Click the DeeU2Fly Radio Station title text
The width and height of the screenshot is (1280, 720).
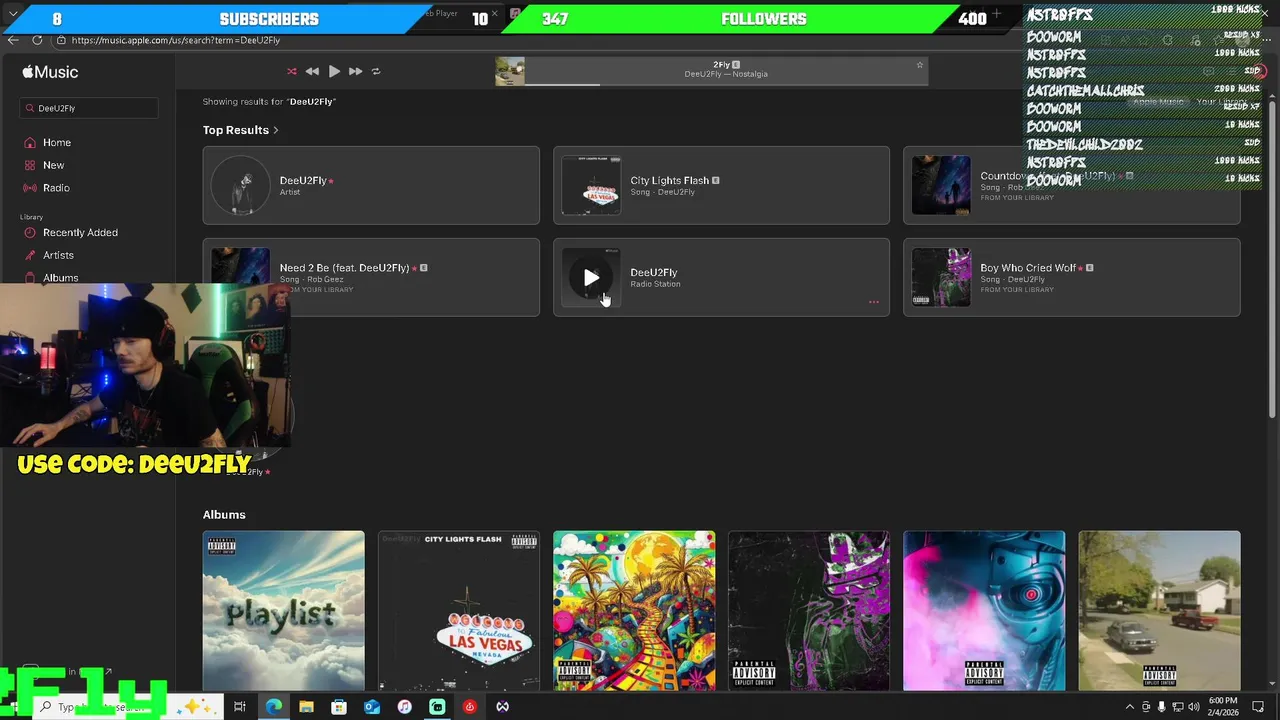(x=654, y=272)
